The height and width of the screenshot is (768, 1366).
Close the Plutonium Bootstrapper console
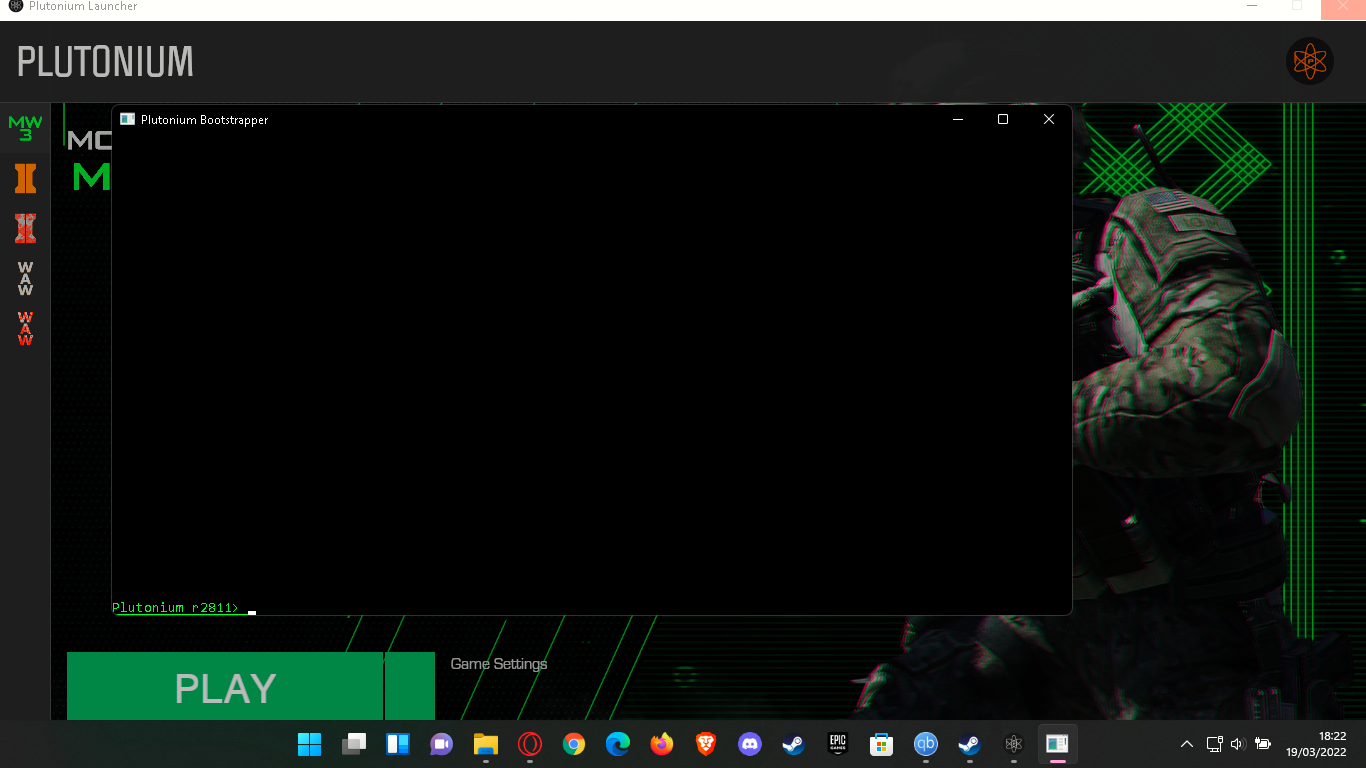point(1049,119)
